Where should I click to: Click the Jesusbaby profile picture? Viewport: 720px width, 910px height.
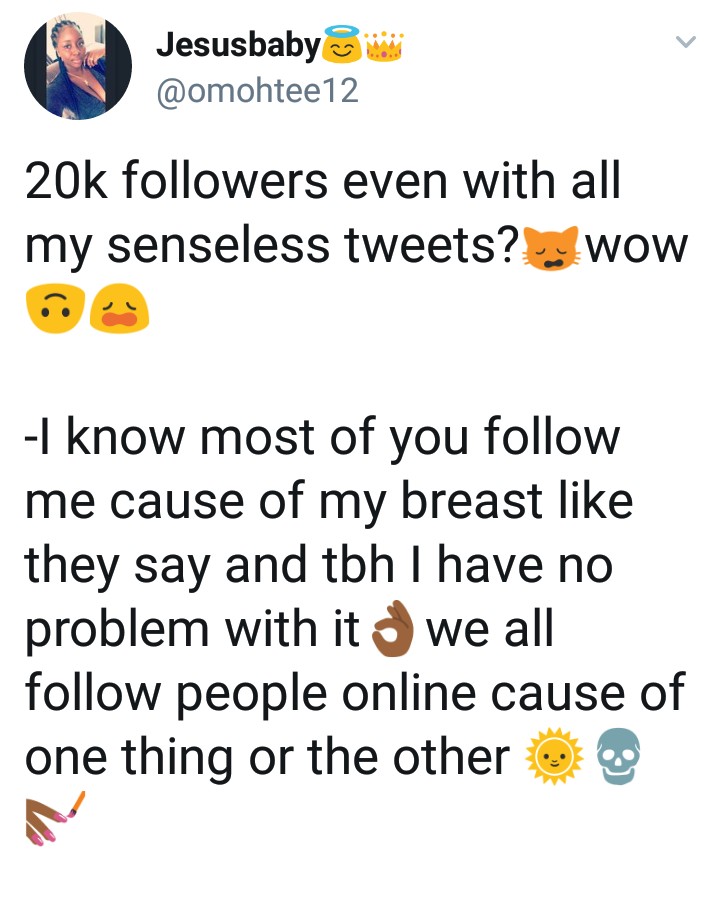[x=78, y=65]
